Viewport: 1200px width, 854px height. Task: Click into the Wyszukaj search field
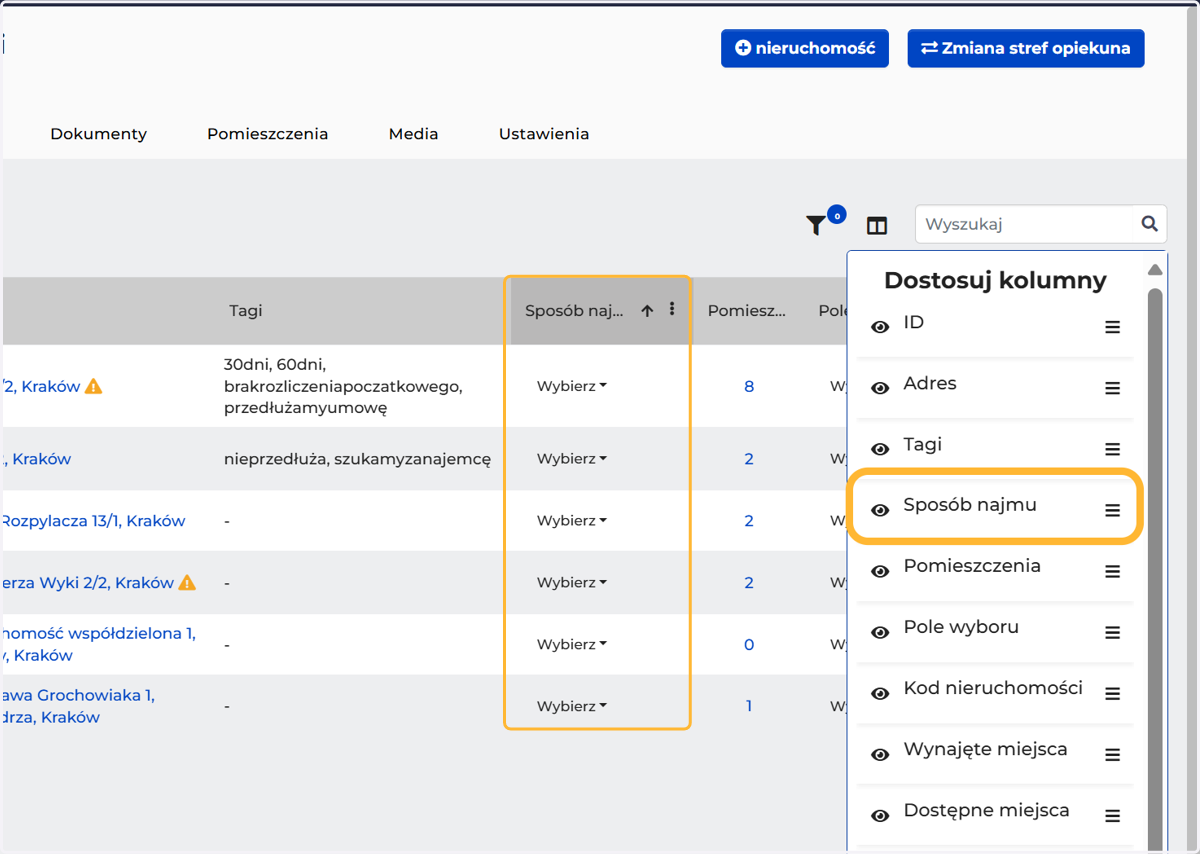[x=1027, y=224]
